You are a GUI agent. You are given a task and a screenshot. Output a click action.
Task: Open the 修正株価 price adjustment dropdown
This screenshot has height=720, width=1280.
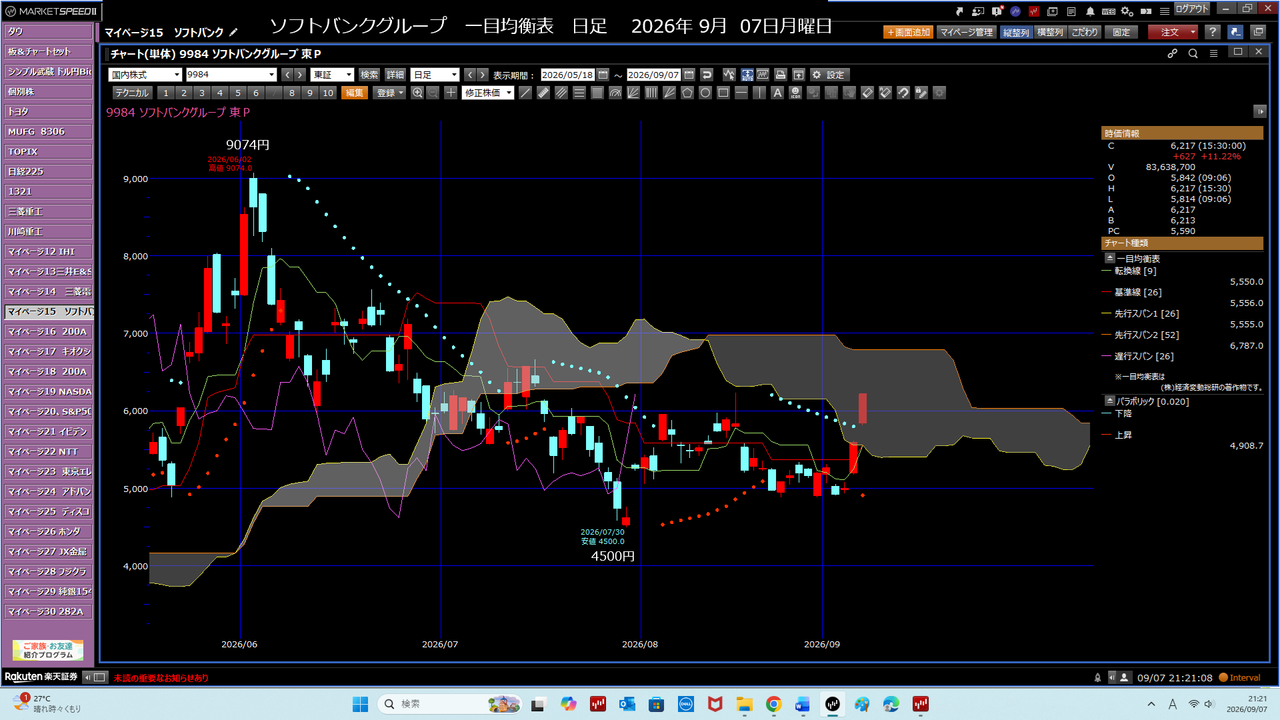pos(488,93)
